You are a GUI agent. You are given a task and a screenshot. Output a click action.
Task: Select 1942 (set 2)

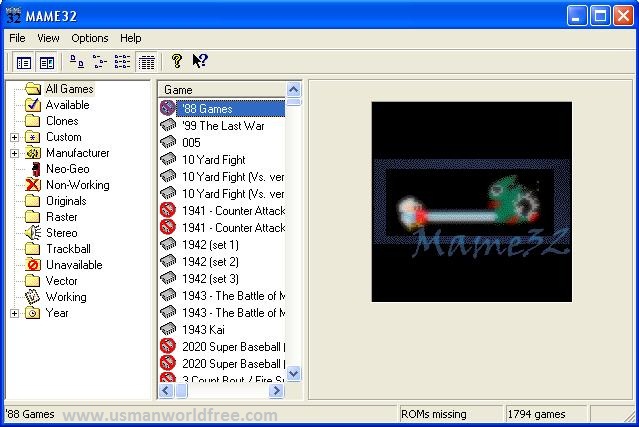click(x=210, y=262)
